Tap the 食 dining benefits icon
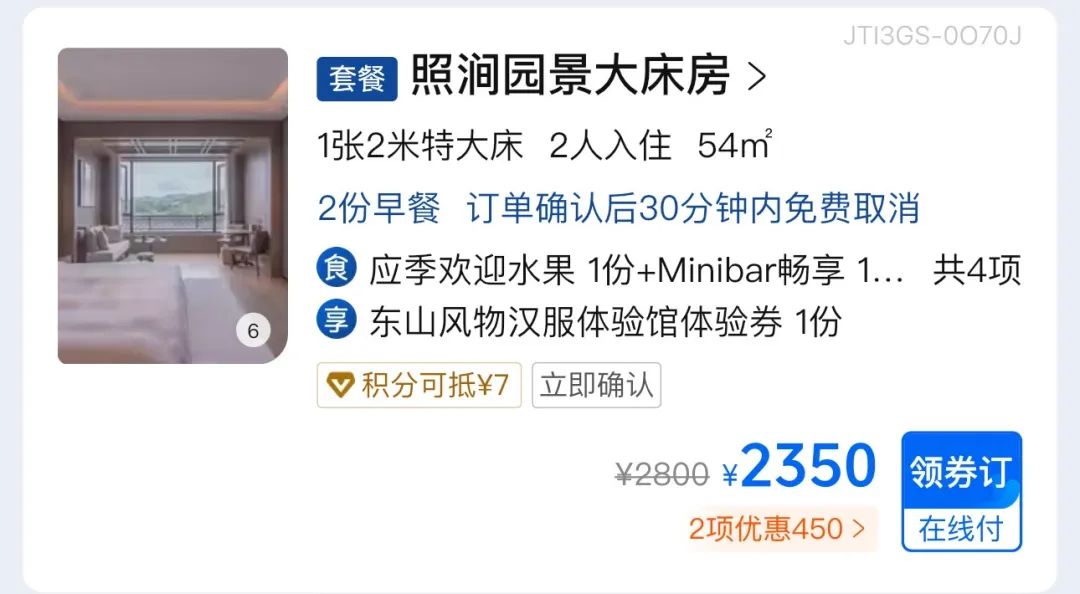This screenshot has width=1080, height=594. [x=337, y=267]
